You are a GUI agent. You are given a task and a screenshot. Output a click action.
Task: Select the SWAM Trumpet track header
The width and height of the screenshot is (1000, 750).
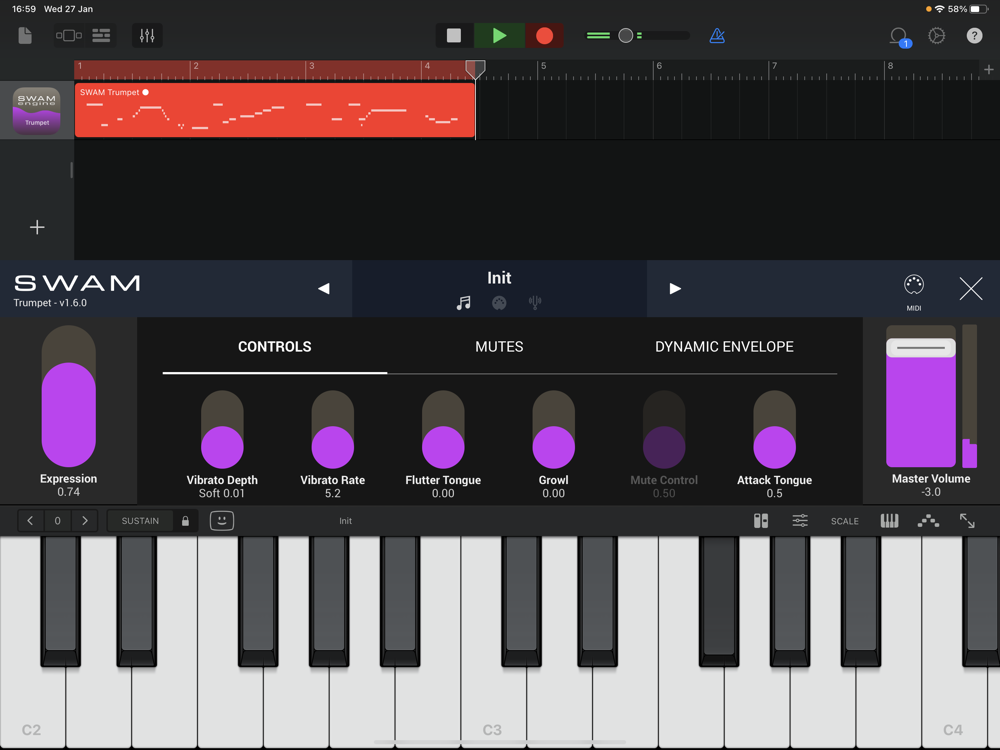[37, 110]
